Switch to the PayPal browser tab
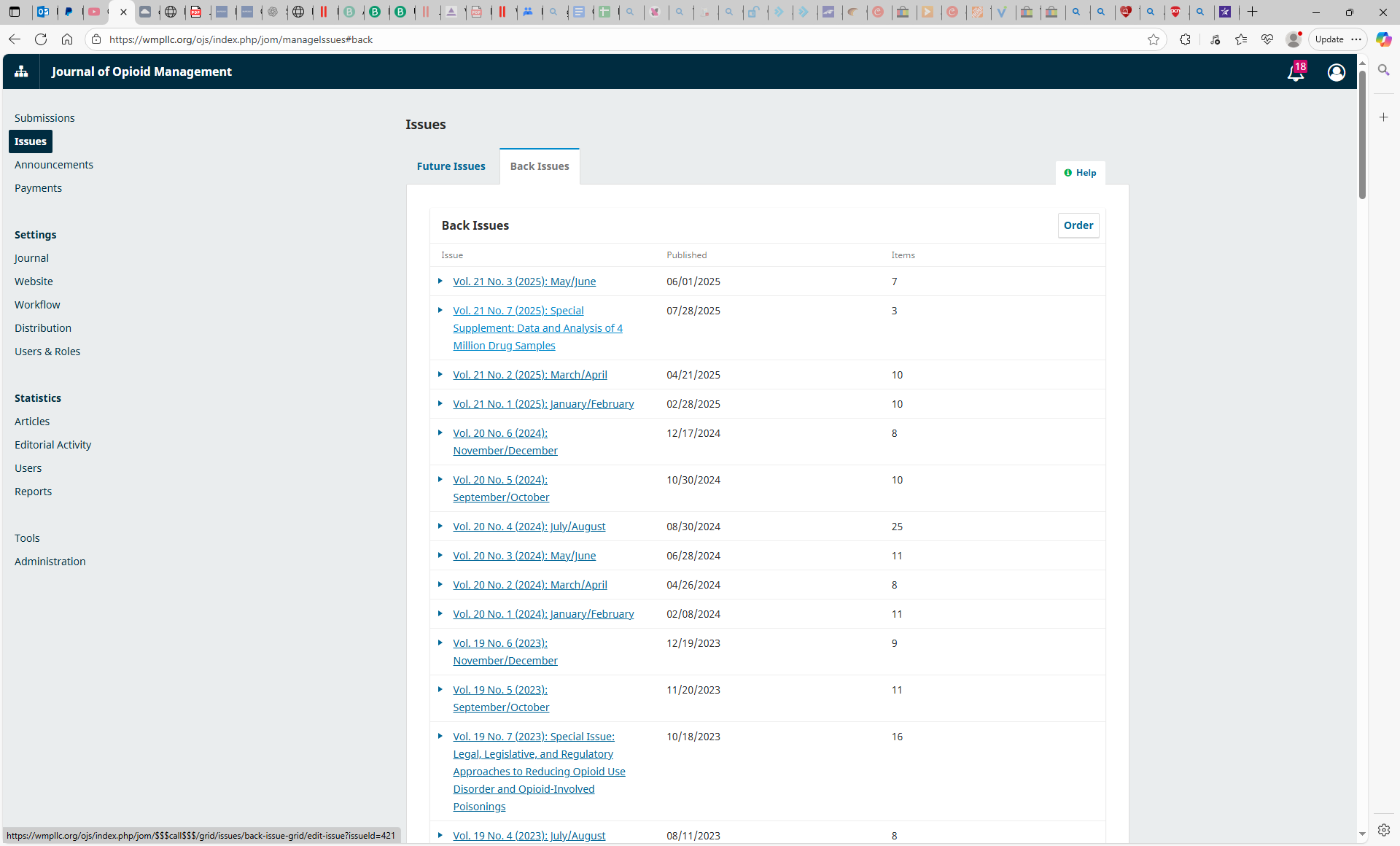1400x846 pixels. [x=69, y=12]
